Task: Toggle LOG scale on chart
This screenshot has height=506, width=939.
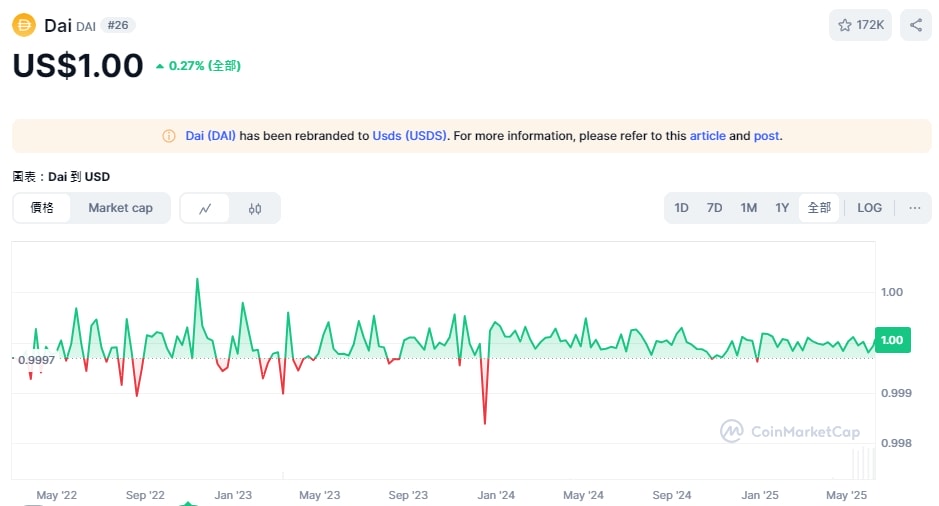Action: point(869,208)
